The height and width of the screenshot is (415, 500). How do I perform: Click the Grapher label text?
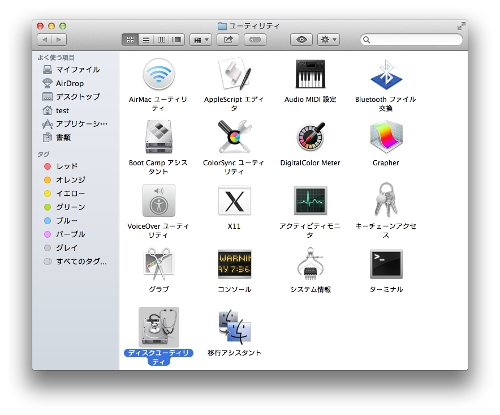(x=386, y=163)
